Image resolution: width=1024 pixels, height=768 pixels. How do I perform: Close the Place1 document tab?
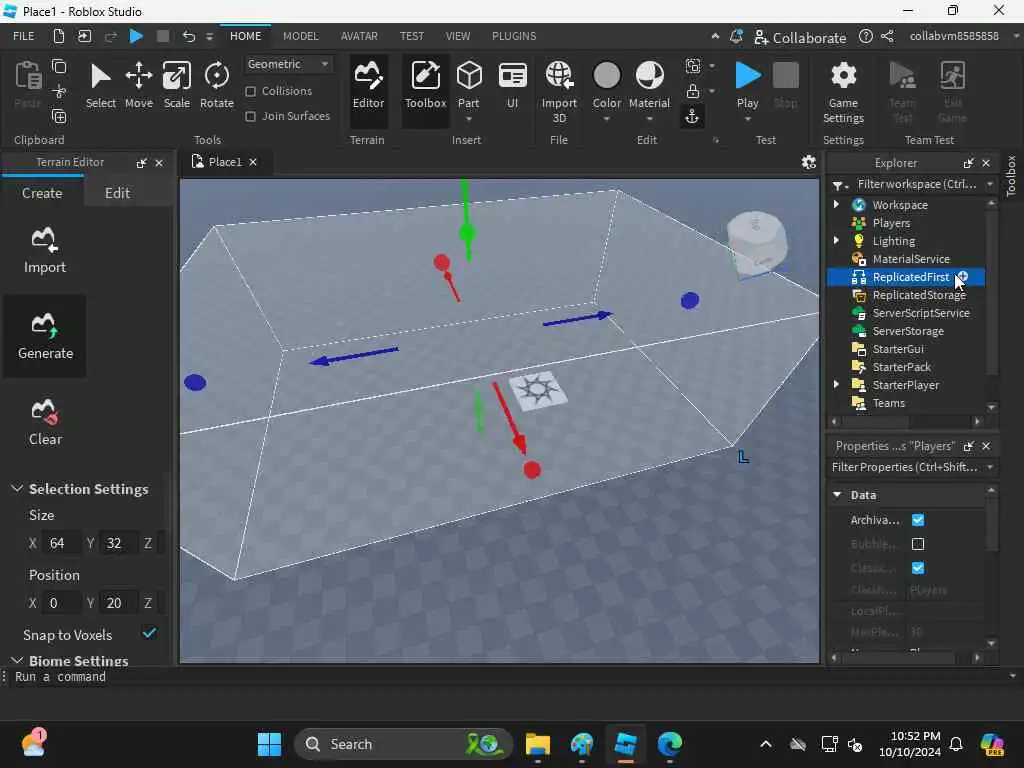click(x=253, y=162)
